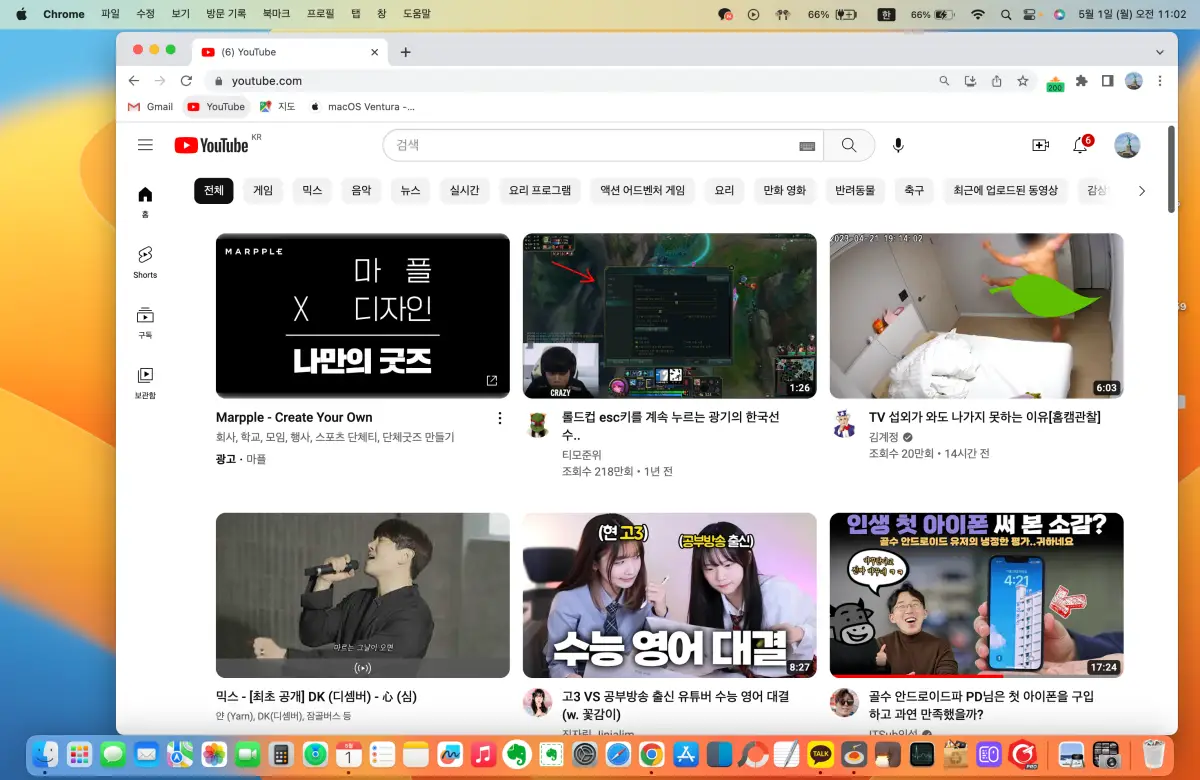Open the on-screen keyboard icon in search box
Image resolution: width=1200 pixels, height=780 pixels.
(x=807, y=146)
